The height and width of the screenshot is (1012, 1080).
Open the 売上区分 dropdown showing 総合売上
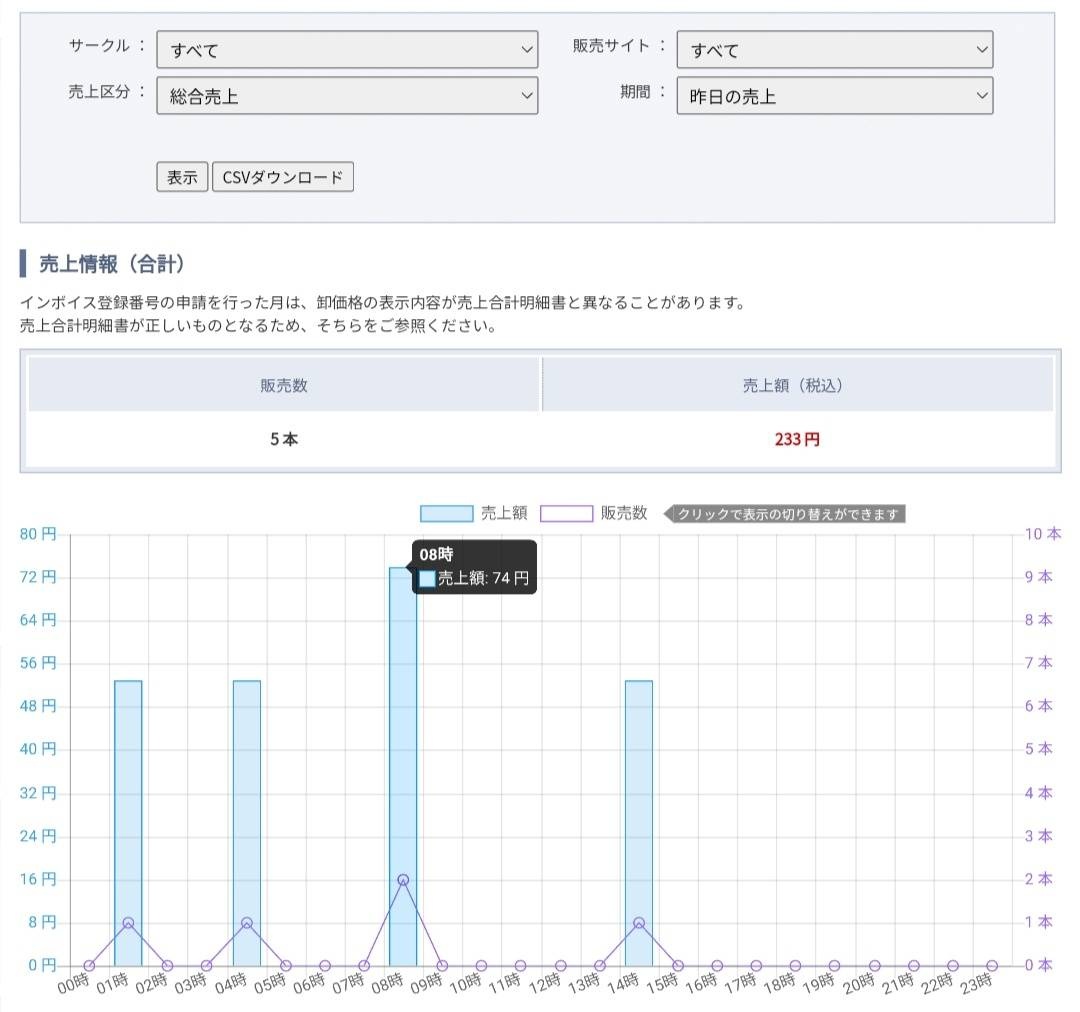point(346,96)
